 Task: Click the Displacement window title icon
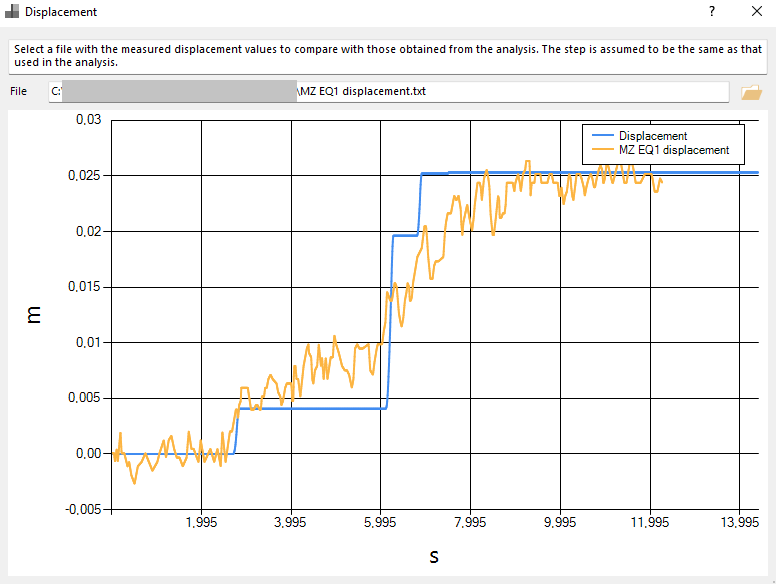(x=12, y=11)
